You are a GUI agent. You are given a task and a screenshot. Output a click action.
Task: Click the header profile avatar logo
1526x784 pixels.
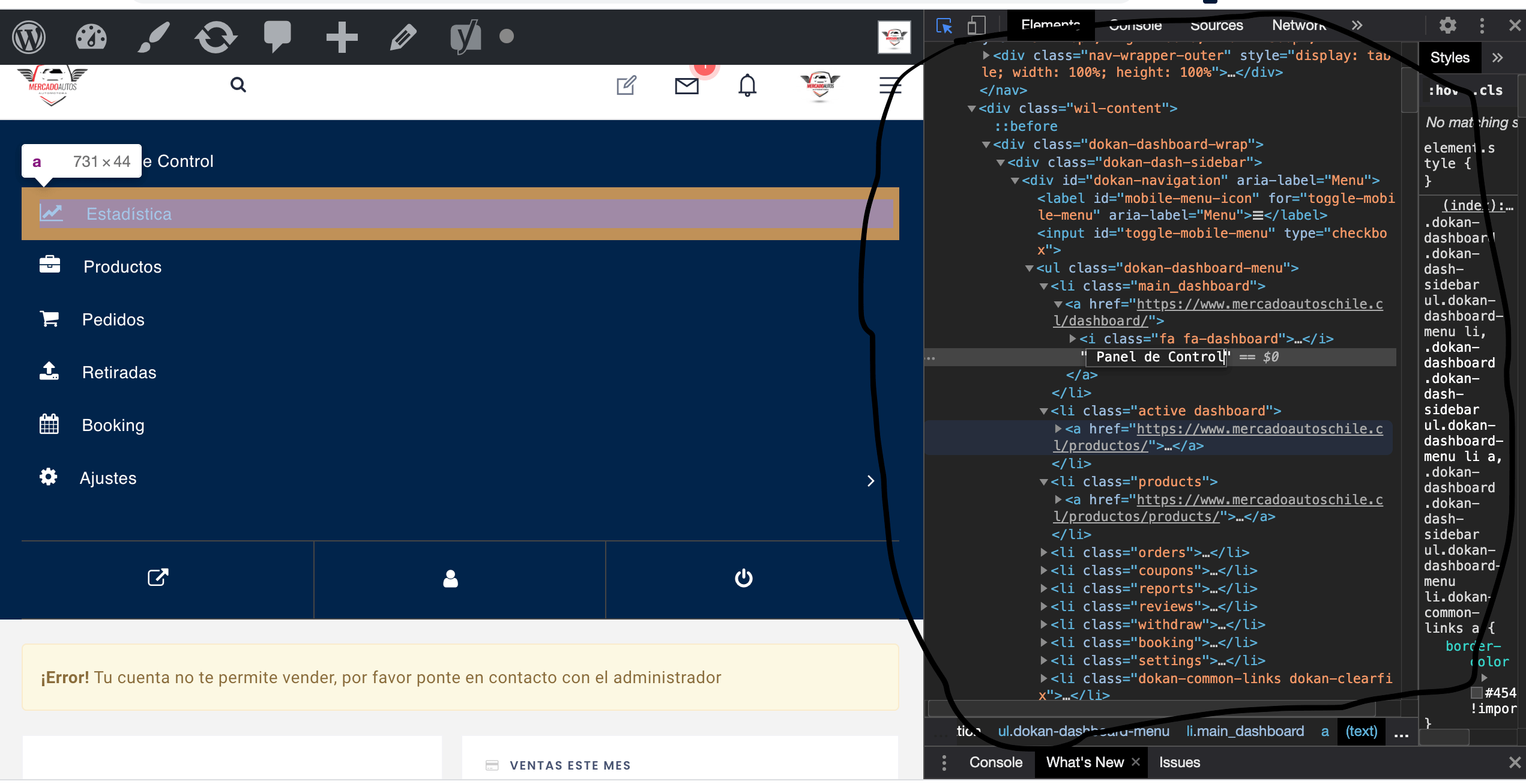[819, 86]
